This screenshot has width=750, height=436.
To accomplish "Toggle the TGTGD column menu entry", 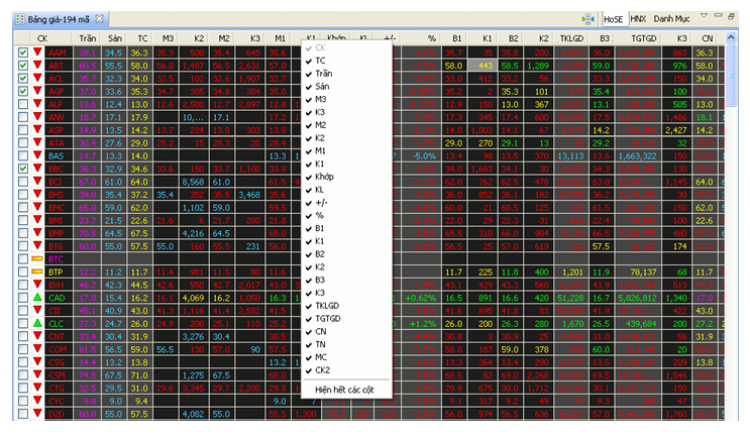I will click(x=347, y=319).
